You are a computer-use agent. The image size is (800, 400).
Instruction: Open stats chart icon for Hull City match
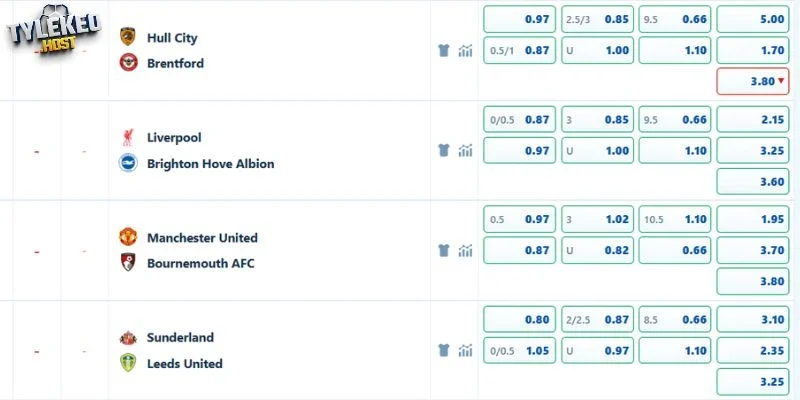coord(465,51)
